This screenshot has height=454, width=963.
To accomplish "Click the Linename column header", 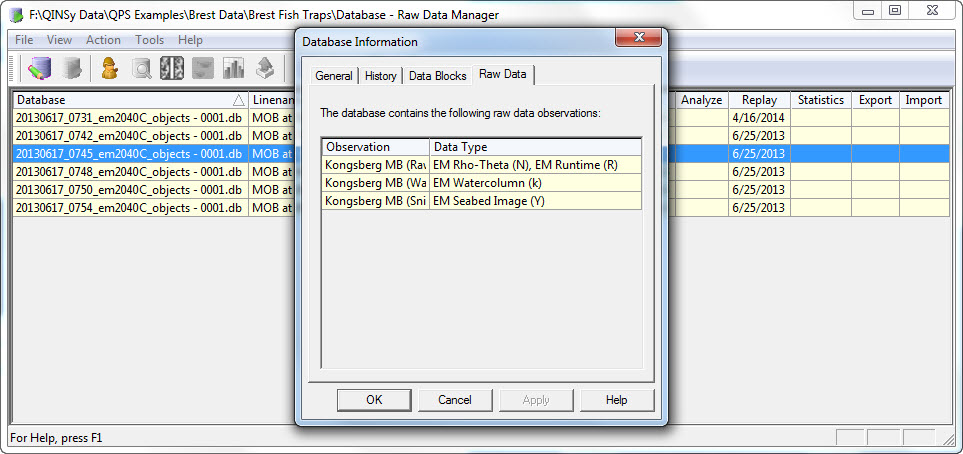I will [273, 100].
